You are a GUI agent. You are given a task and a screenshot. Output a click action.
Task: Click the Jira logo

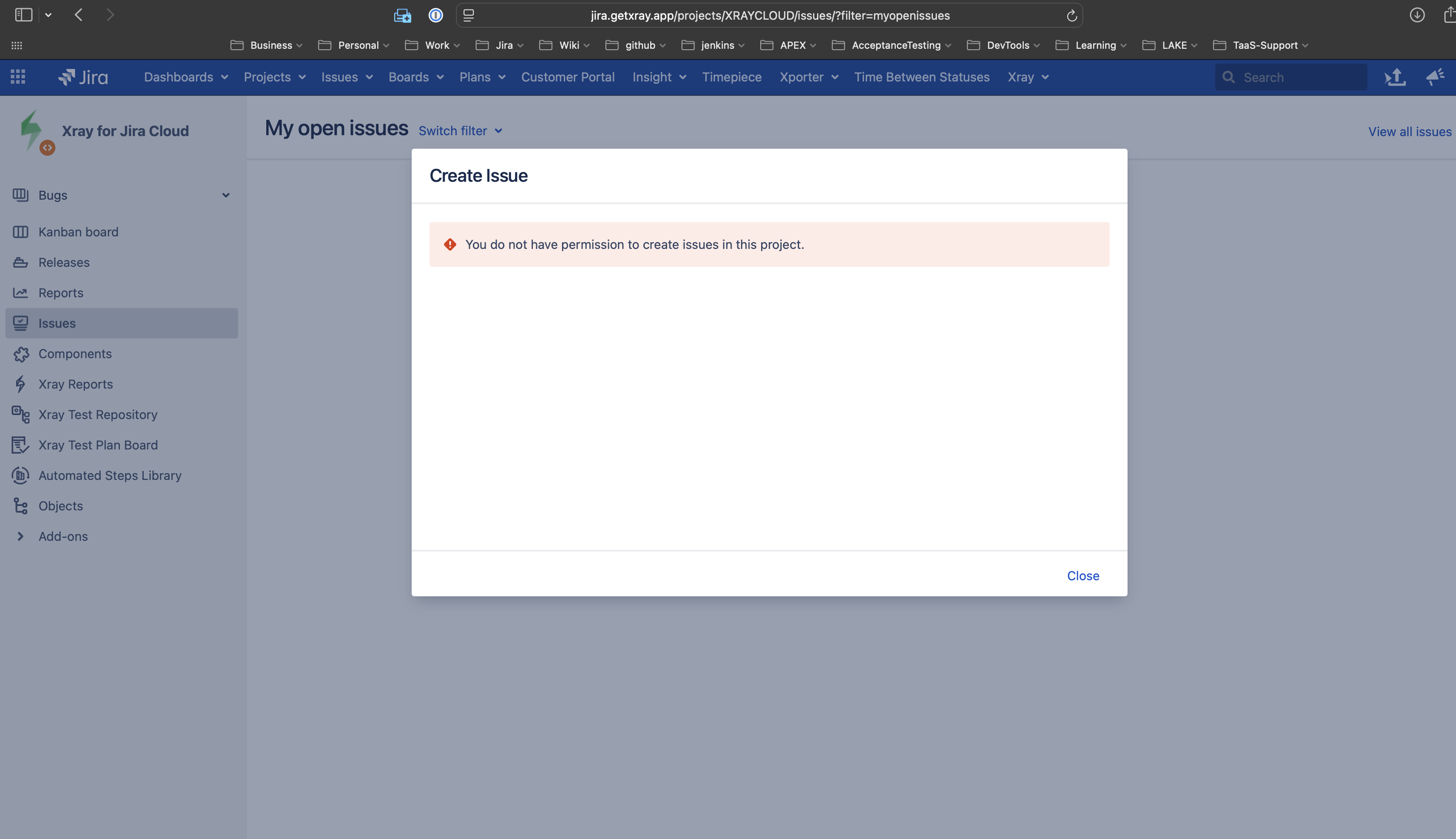83,77
